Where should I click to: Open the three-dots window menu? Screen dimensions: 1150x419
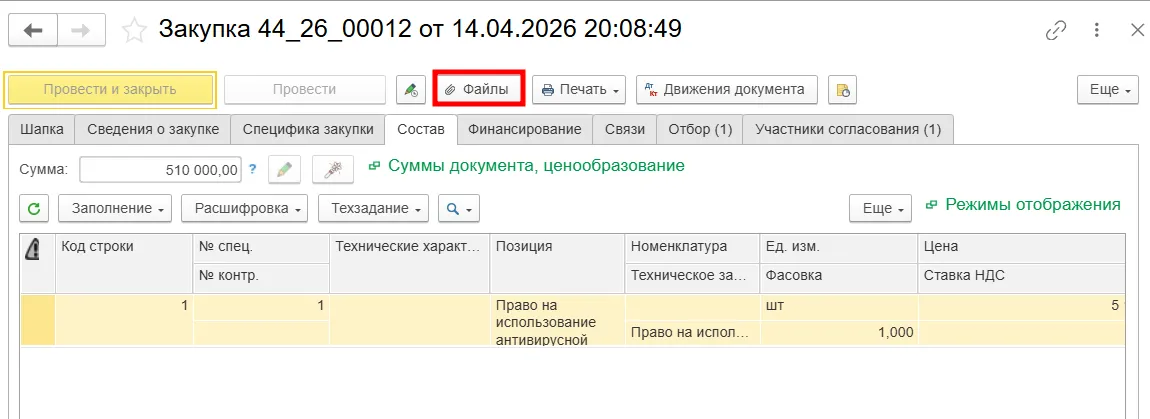(1096, 30)
